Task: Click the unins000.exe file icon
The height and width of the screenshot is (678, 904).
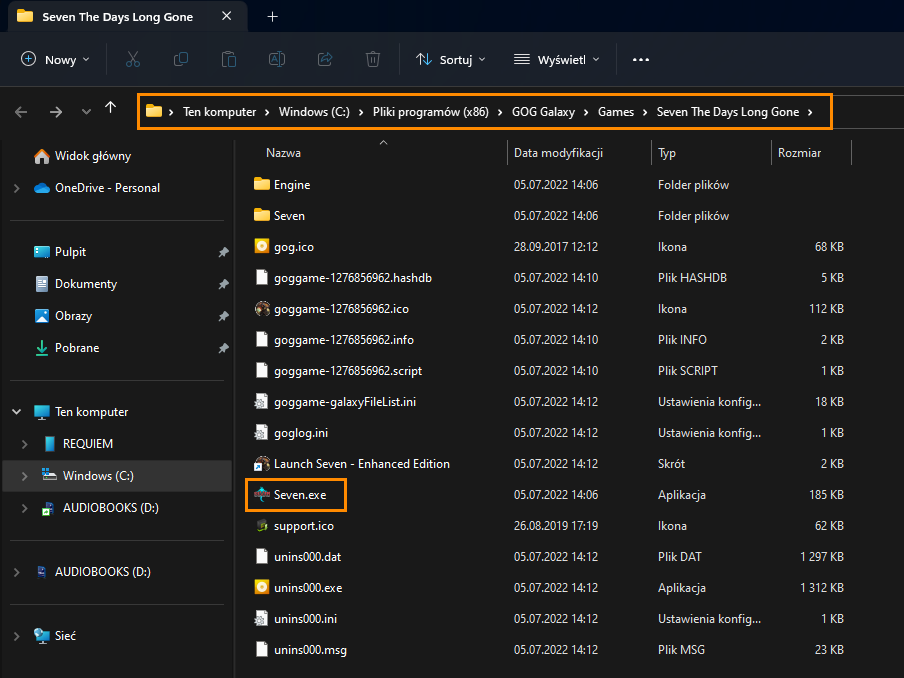Action: pos(262,587)
